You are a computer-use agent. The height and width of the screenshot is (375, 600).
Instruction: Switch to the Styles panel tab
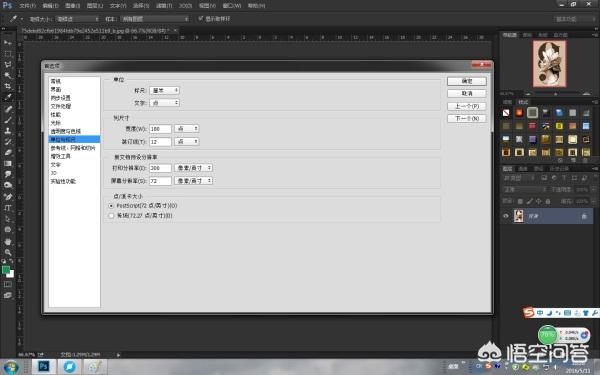523,102
